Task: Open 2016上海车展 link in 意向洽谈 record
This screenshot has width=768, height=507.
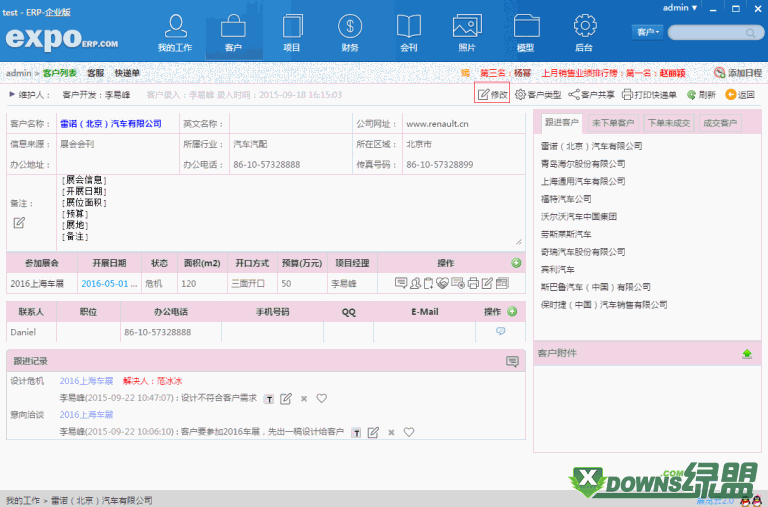Action: pyautogui.click(x=86, y=415)
